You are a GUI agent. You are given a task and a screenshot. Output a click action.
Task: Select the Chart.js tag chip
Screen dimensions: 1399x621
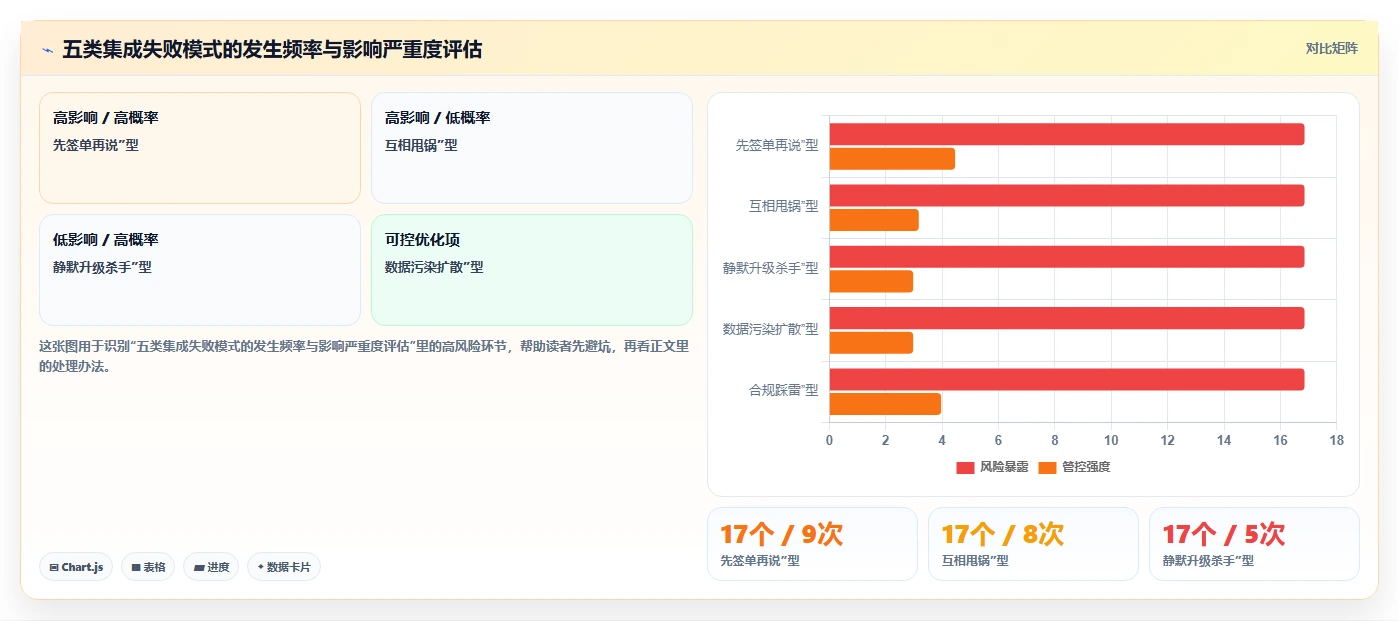pos(76,567)
